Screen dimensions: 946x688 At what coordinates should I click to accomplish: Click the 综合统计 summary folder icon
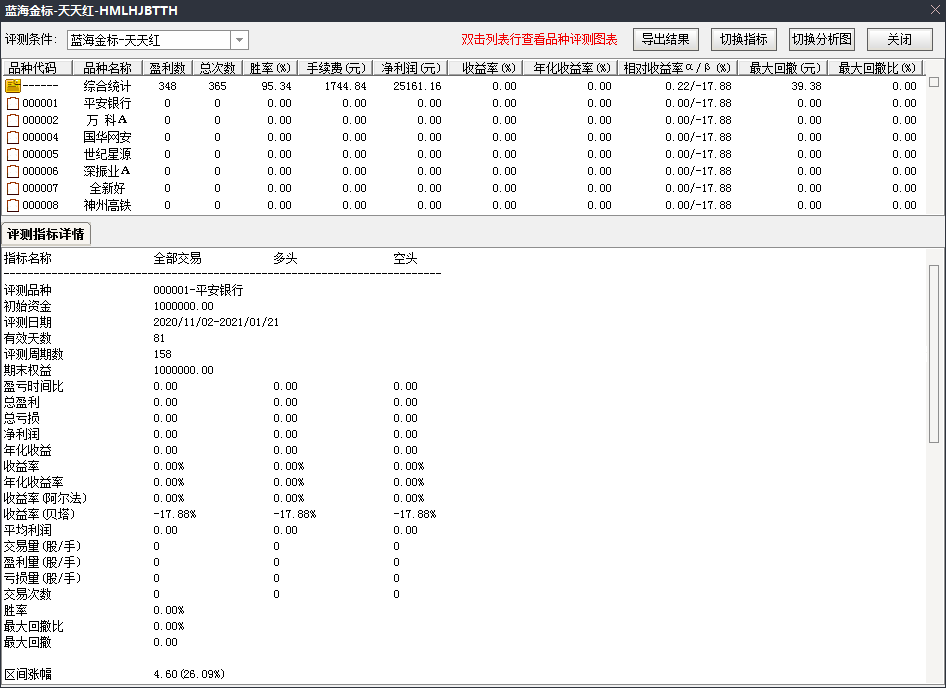[x=13, y=86]
